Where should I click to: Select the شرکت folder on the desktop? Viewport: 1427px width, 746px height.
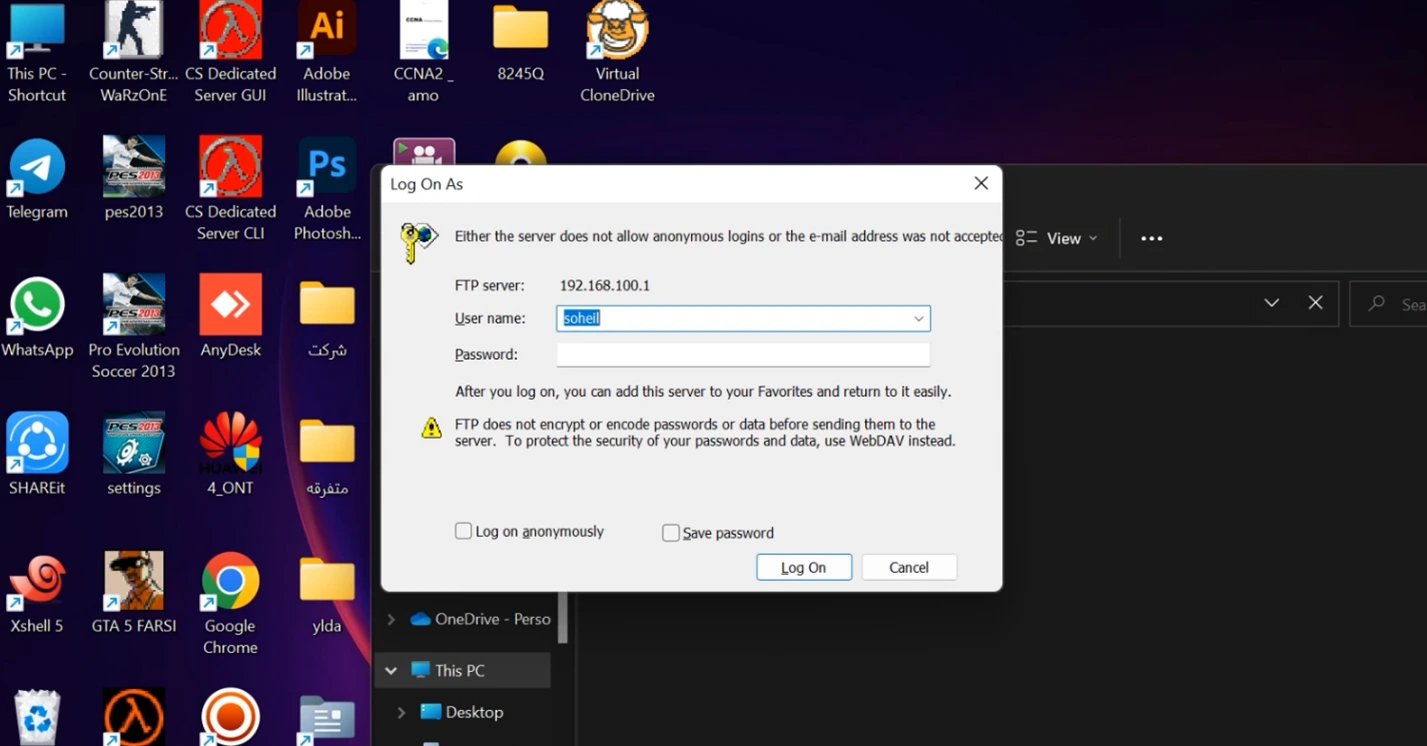coord(327,318)
